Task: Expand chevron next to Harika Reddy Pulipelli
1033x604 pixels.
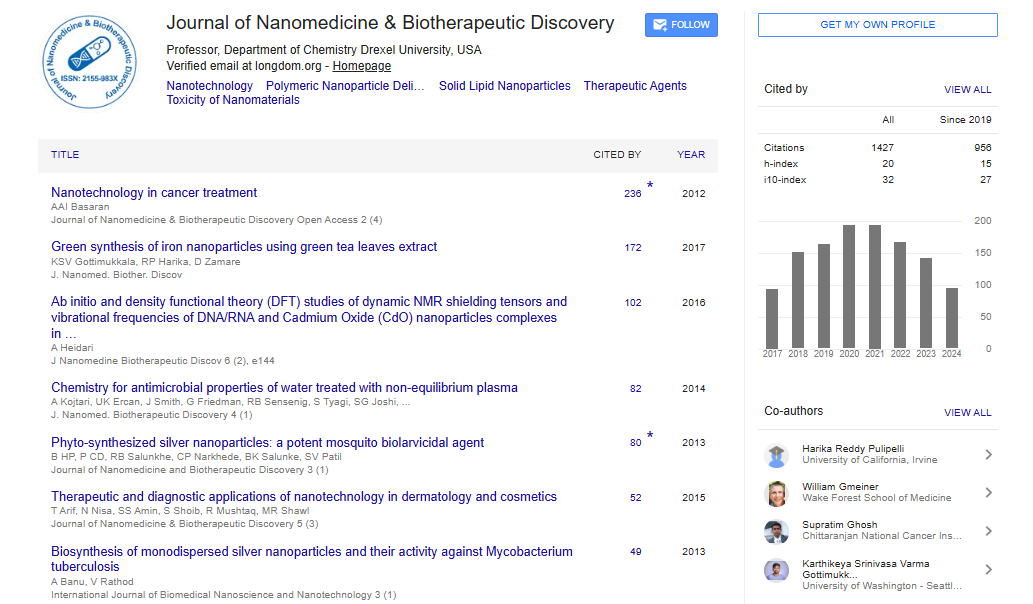Action: [988, 455]
